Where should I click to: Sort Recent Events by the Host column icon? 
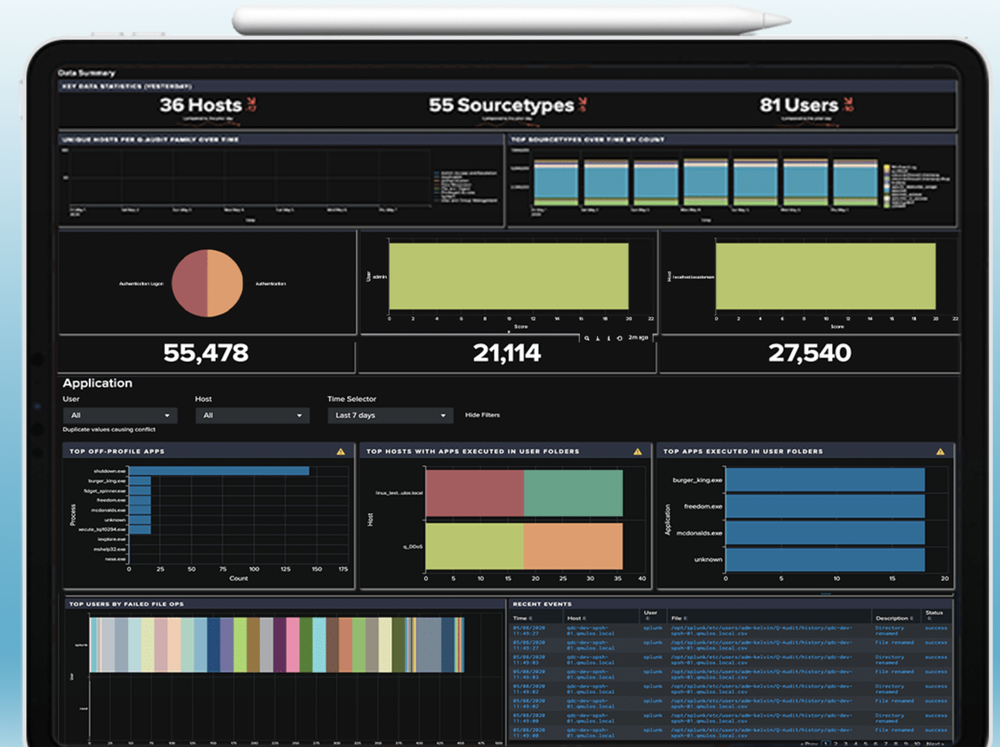(x=584, y=618)
